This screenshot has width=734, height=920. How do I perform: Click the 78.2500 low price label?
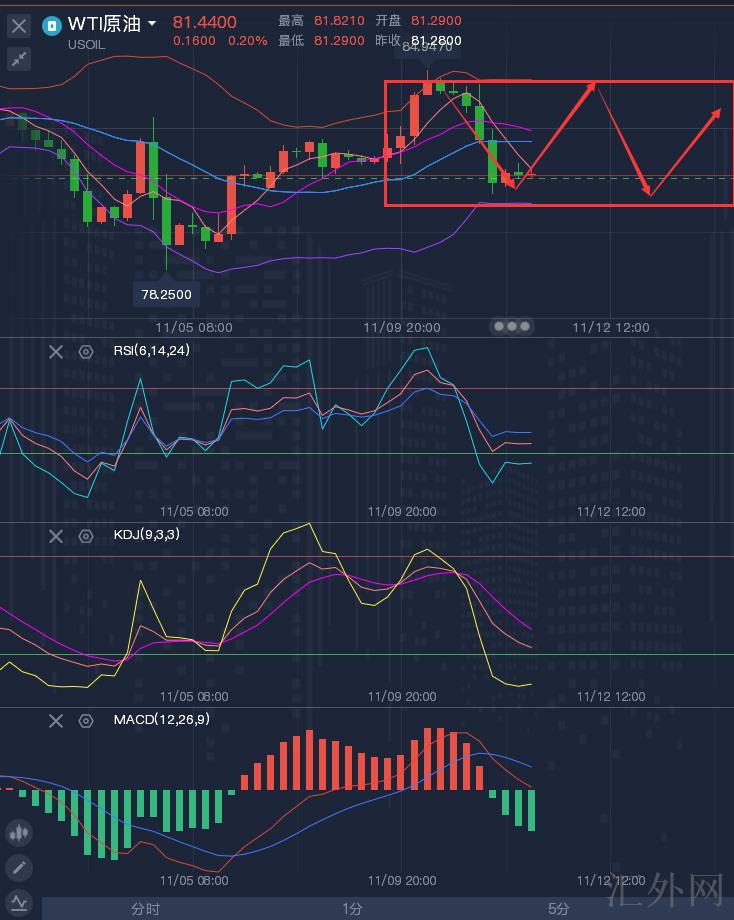click(x=167, y=294)
